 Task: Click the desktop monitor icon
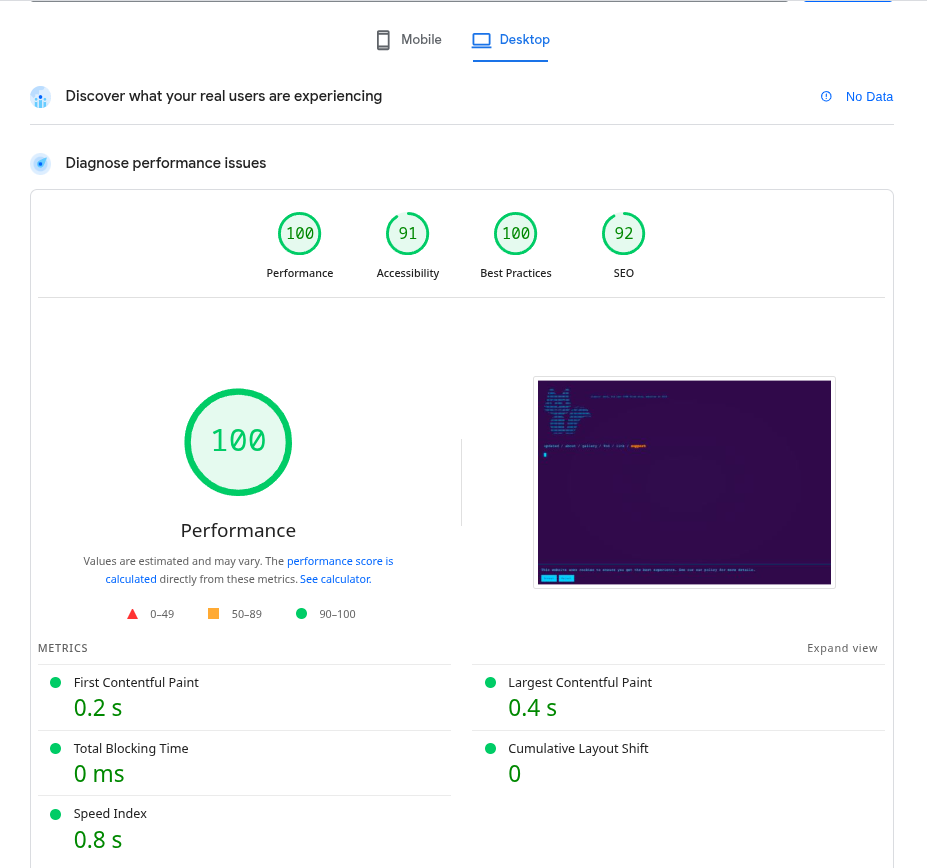coord(482,40)
